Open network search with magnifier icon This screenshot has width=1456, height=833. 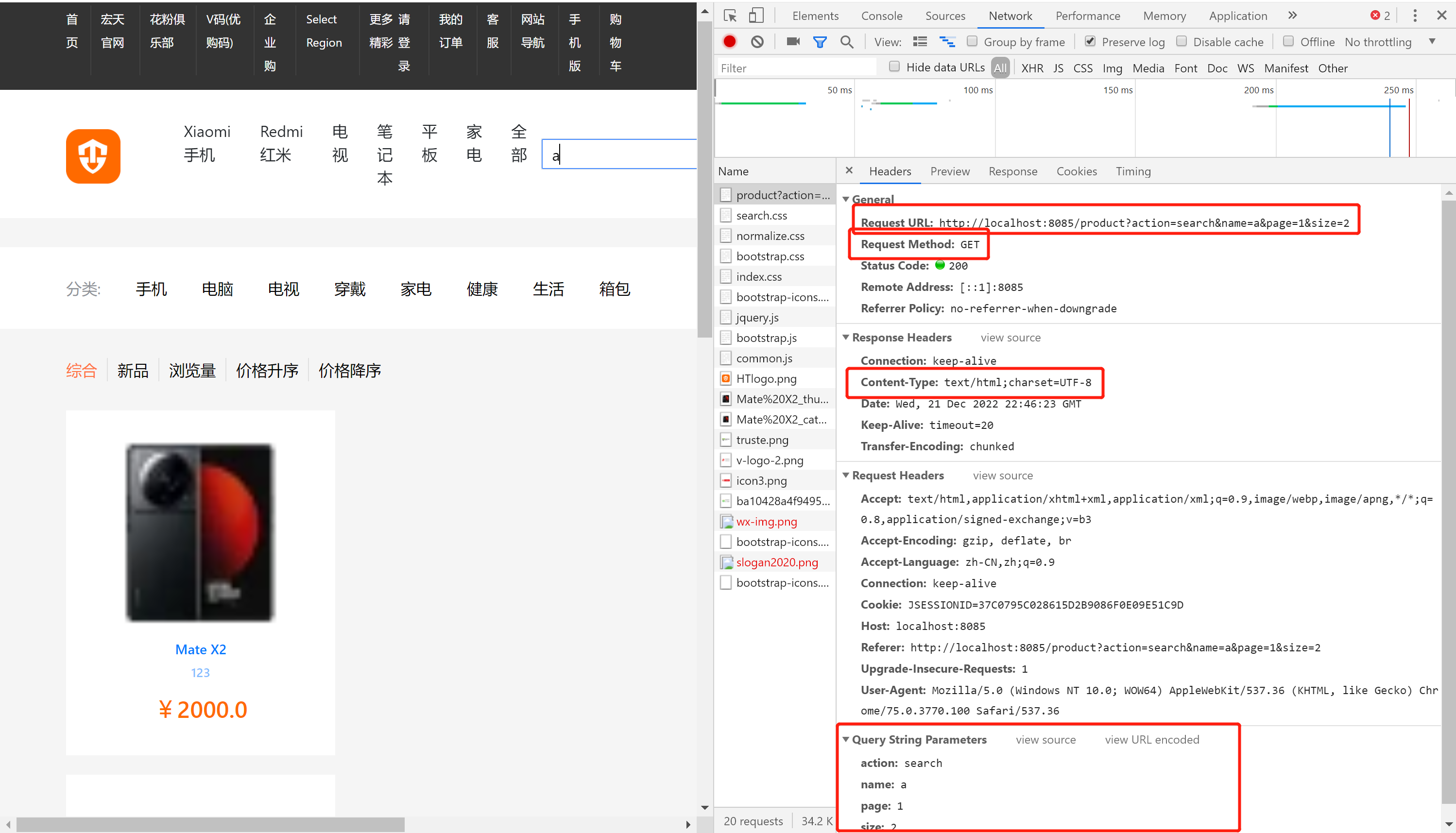[x=847, y=42]
